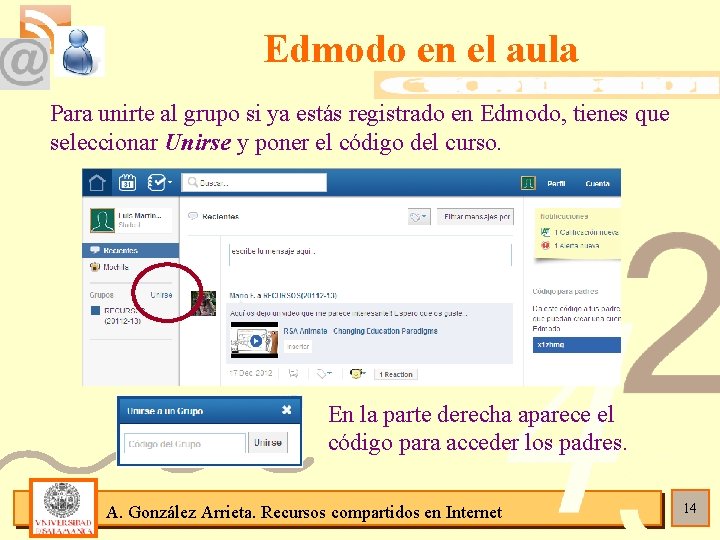720x540 pixels.
Task: Click the post author's avatar photo
Action: (x=203, y=304)
